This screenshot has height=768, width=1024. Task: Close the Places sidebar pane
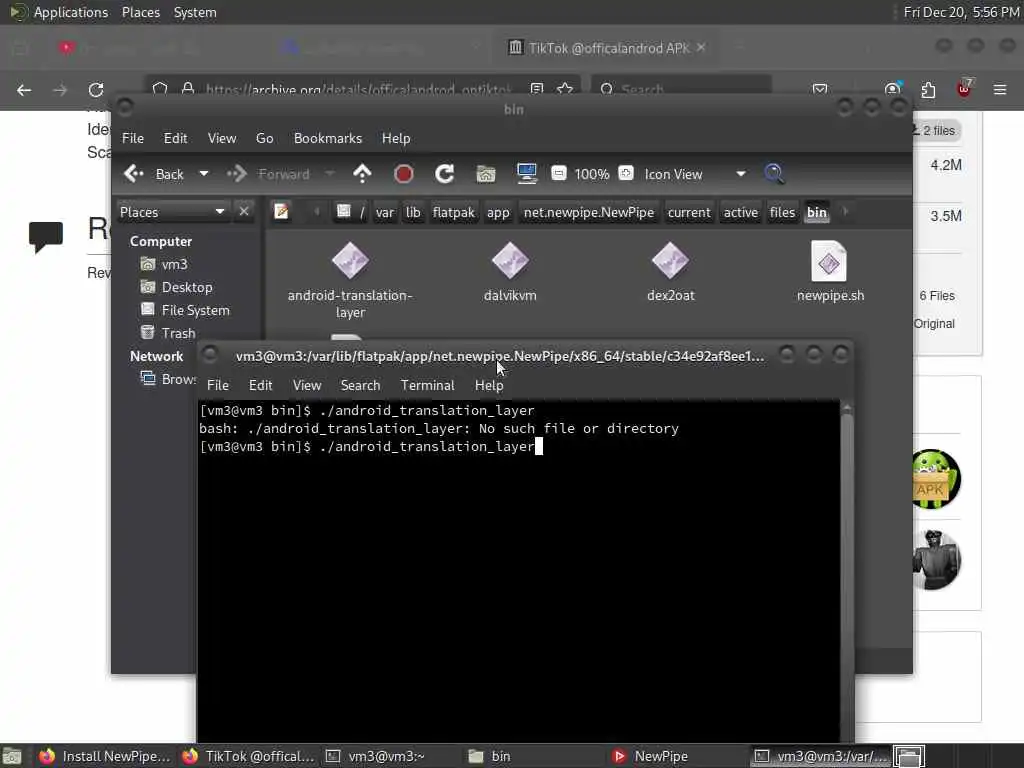244,211
